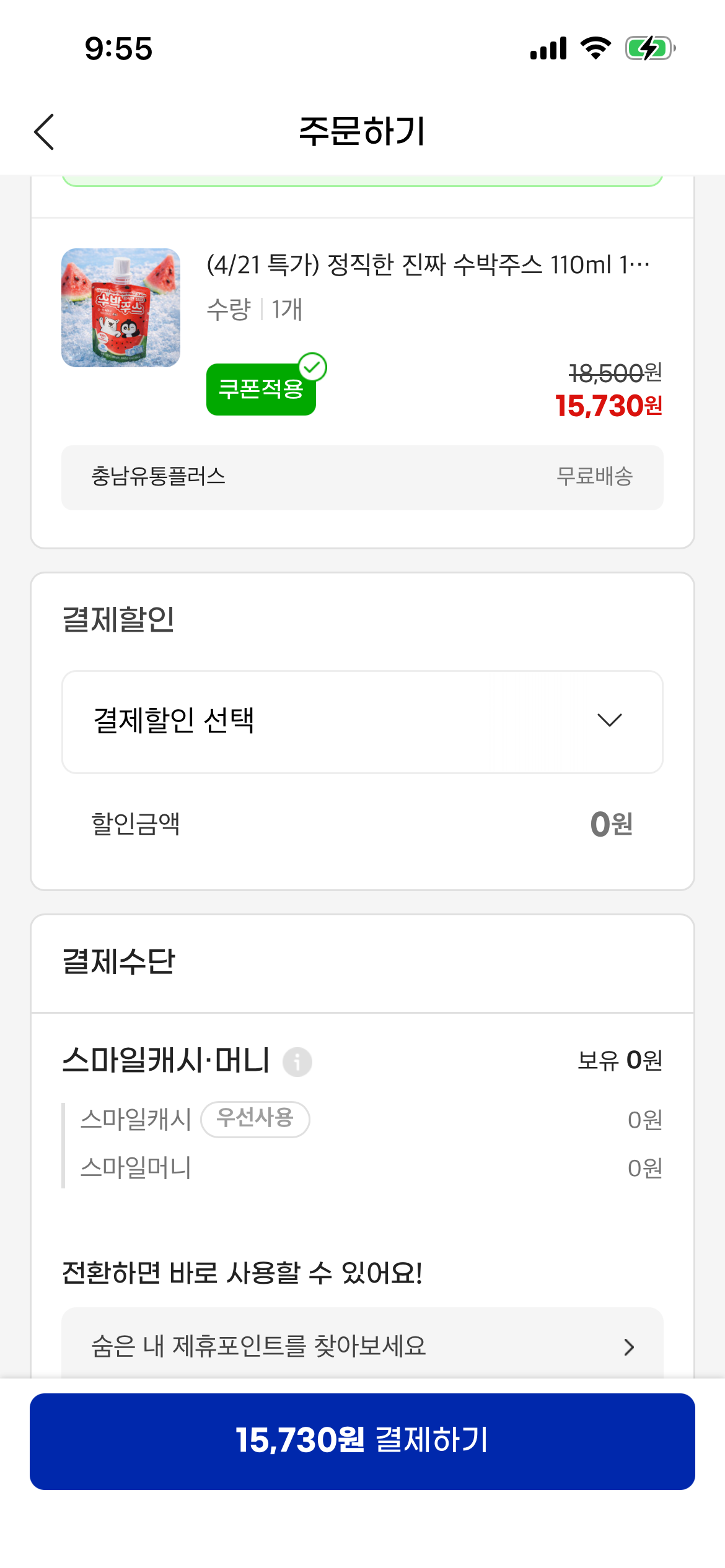Screen dimensions: 725x1568
Task: Open 숨은 내 제휴포인트를 찾아보세요 link
Action: pyautogui.click(x=259, y=1346)
